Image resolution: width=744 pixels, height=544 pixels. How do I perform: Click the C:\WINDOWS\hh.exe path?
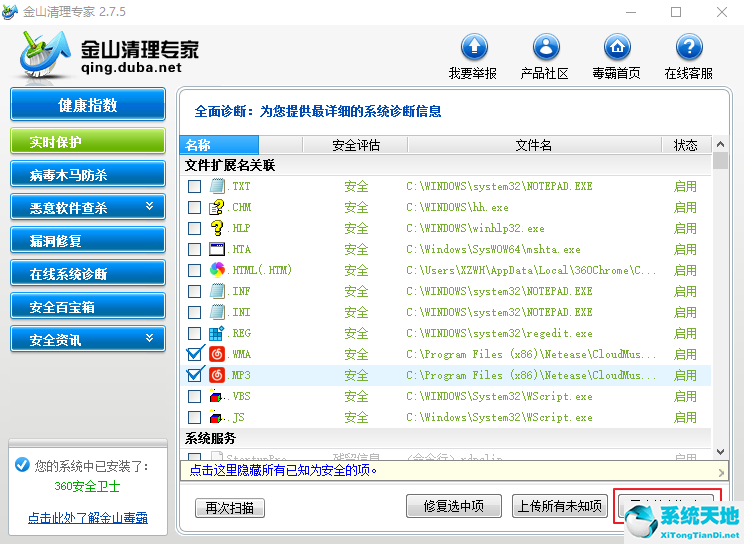point(457,207)
